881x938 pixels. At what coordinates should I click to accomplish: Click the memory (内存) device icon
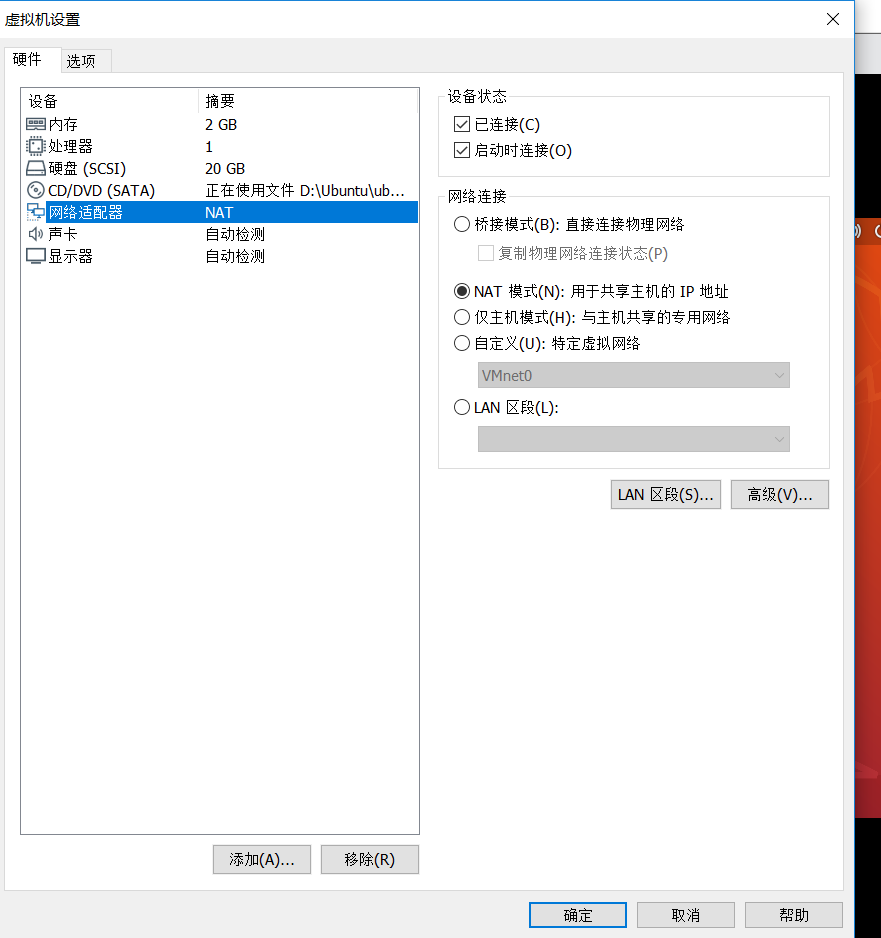coord(36,124)
